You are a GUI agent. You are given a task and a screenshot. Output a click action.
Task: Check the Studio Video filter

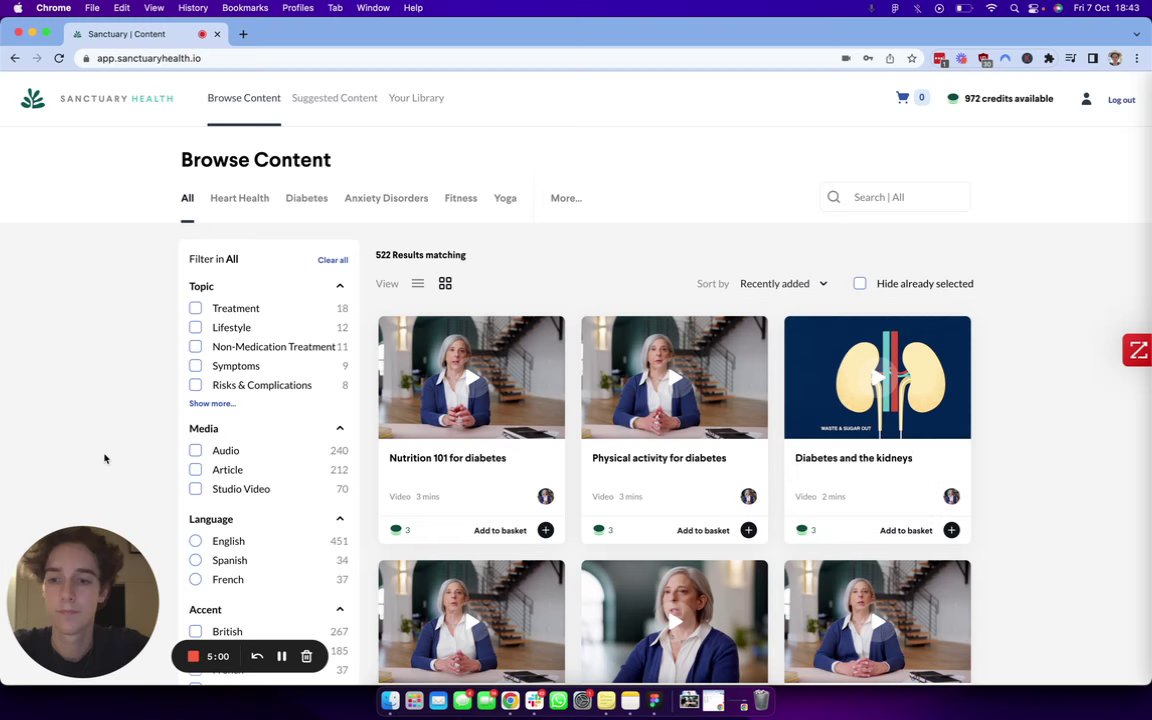click(x=195, y=489)
